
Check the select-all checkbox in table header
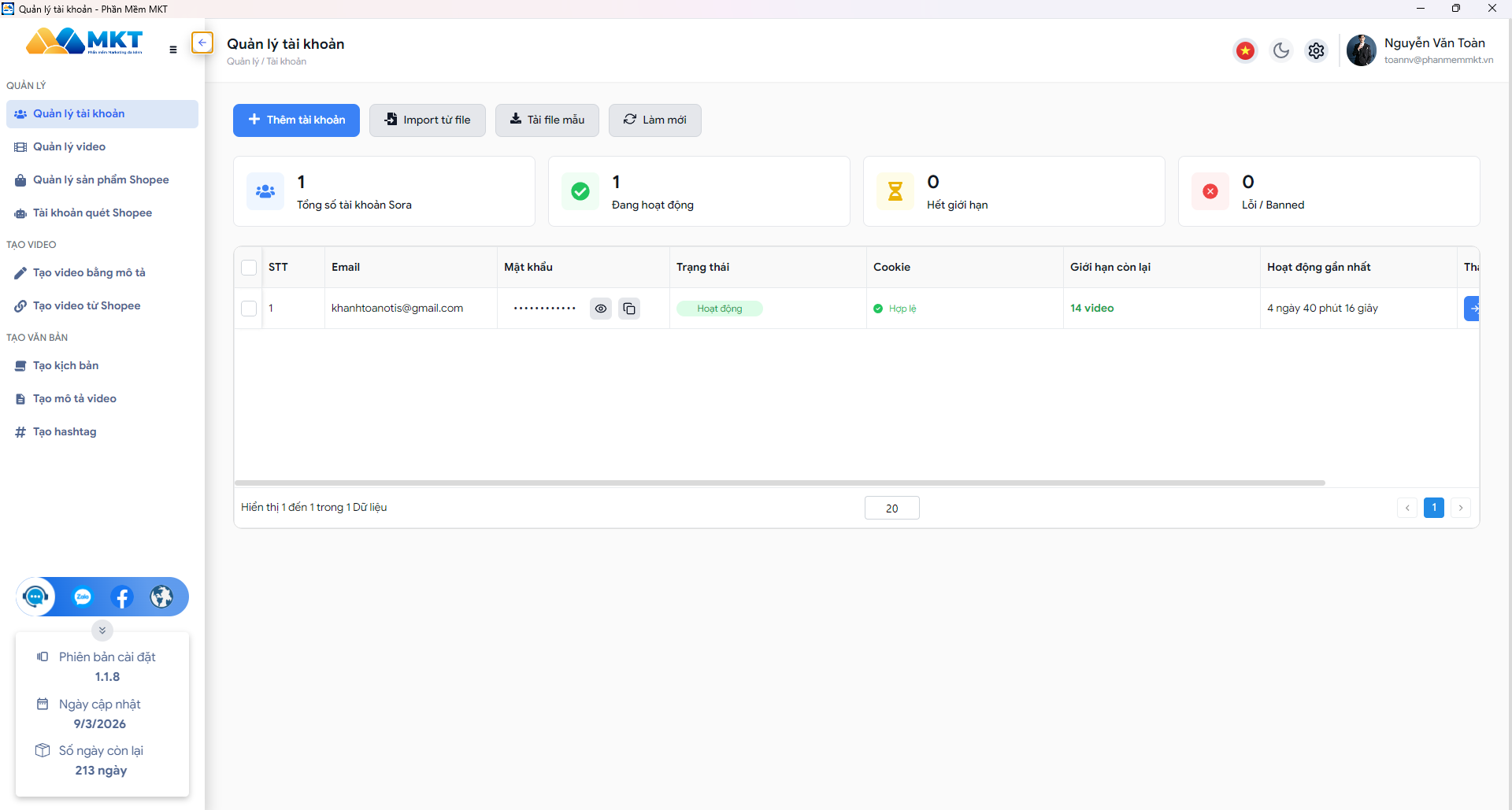point(249,268)
